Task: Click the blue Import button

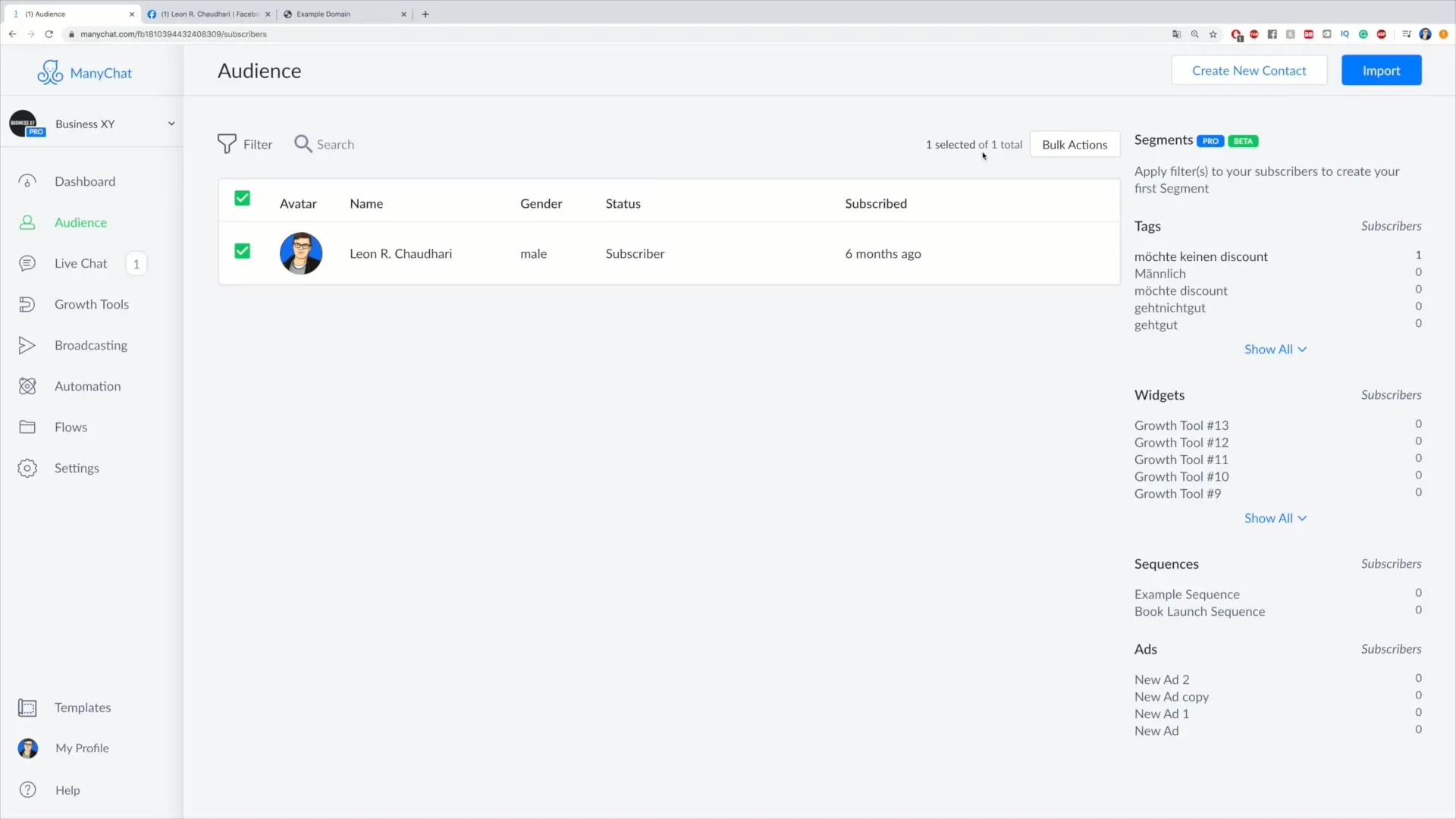Action: (x=1381, y=71)
